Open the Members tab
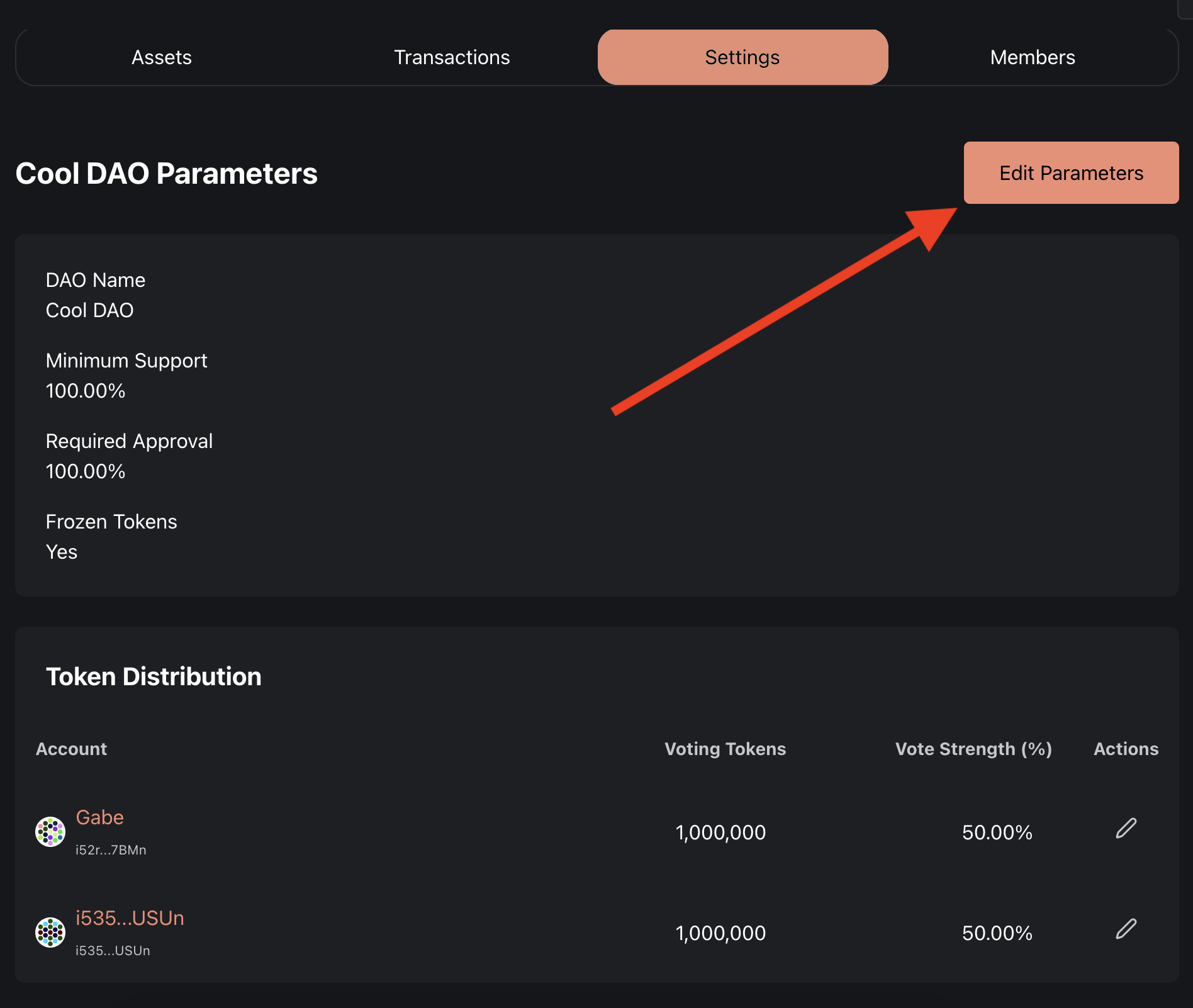The width and height of the screenshot is (1193, 1008). tap(1033, 57)
